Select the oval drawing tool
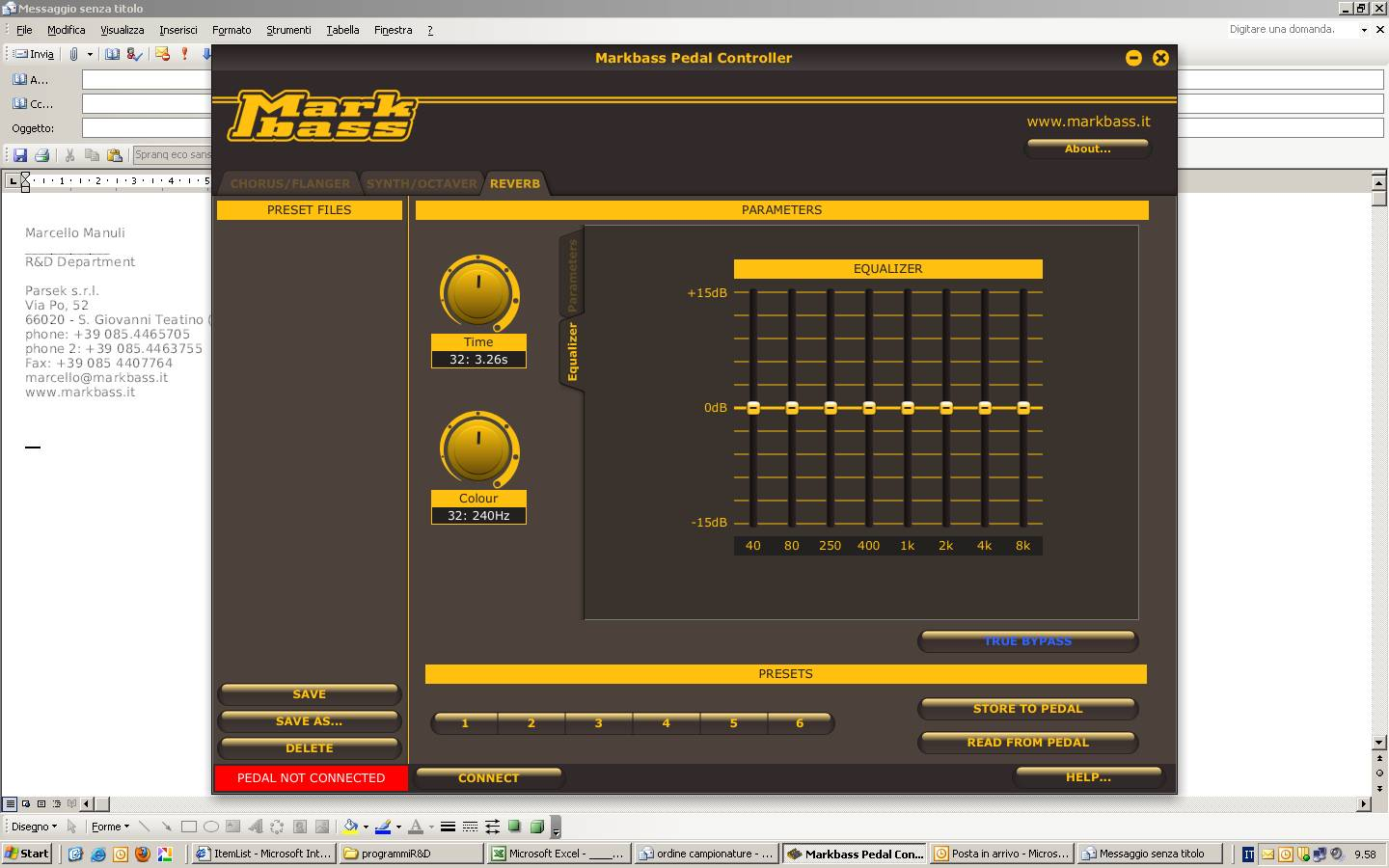Viewport: 1389px width, 868px height. coord(211,827)
